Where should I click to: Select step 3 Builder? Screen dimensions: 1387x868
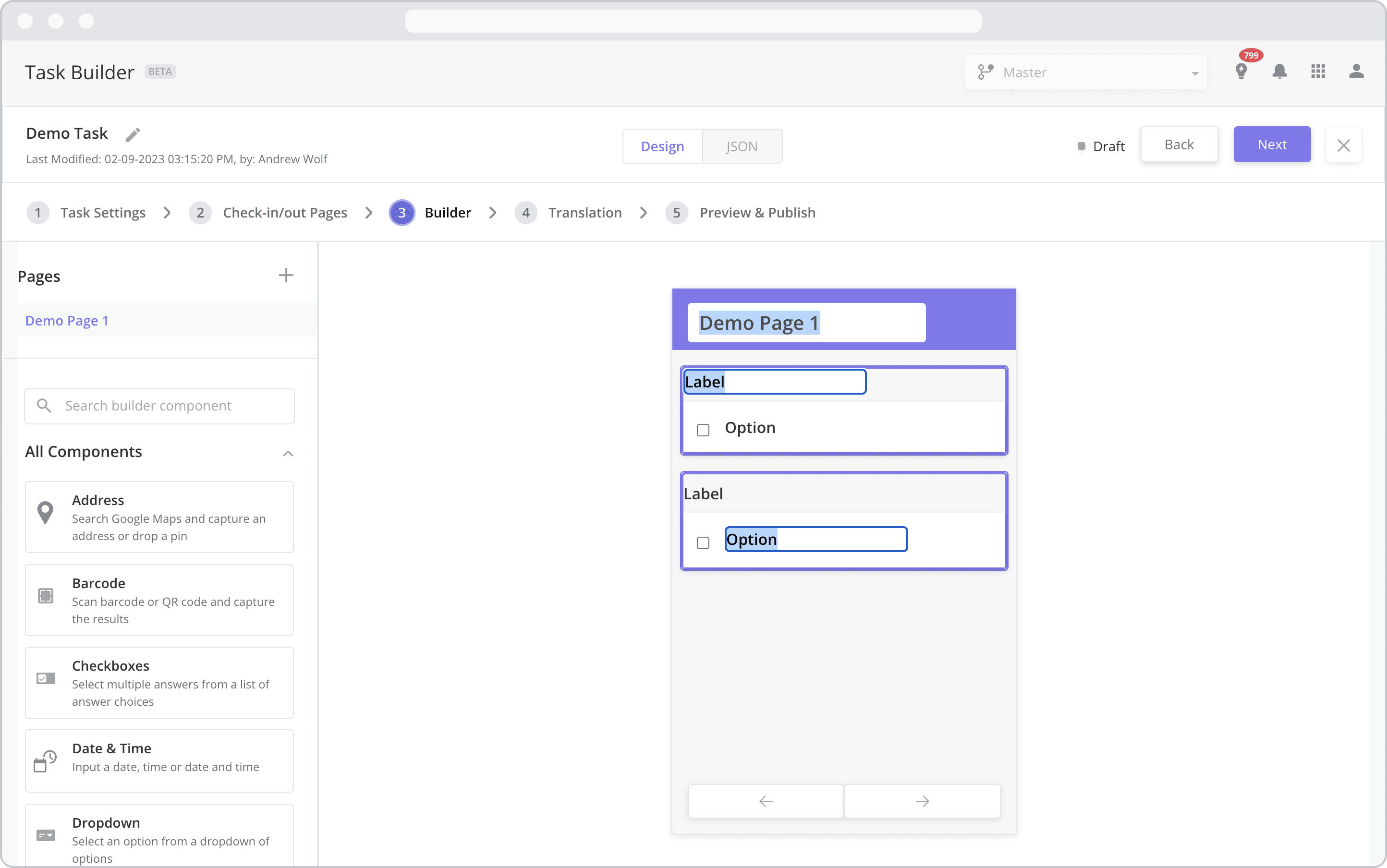point(430,213)
